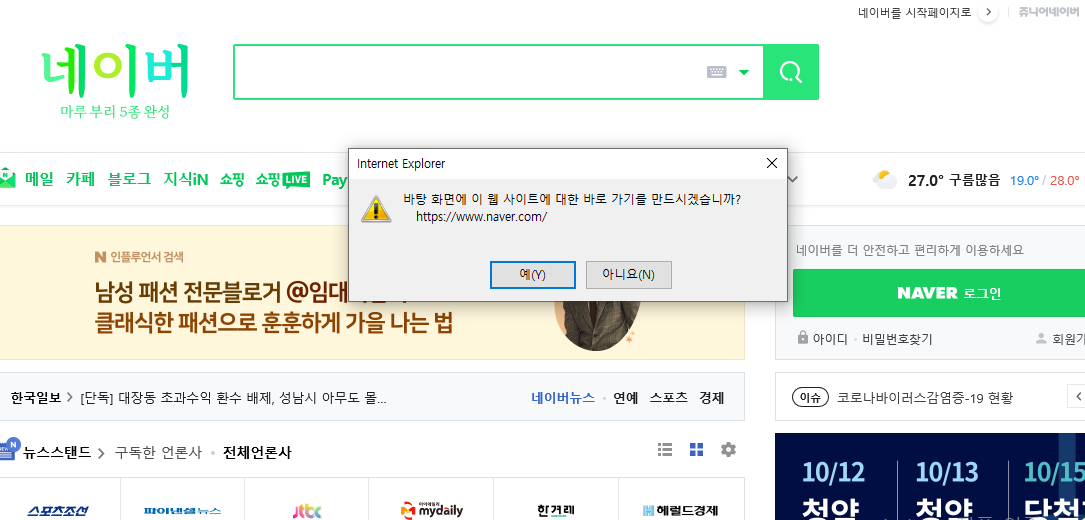This screenshot has height=520, width=1085.
Task: Open the 대장동 초과수익 headline
Action: 233,398
